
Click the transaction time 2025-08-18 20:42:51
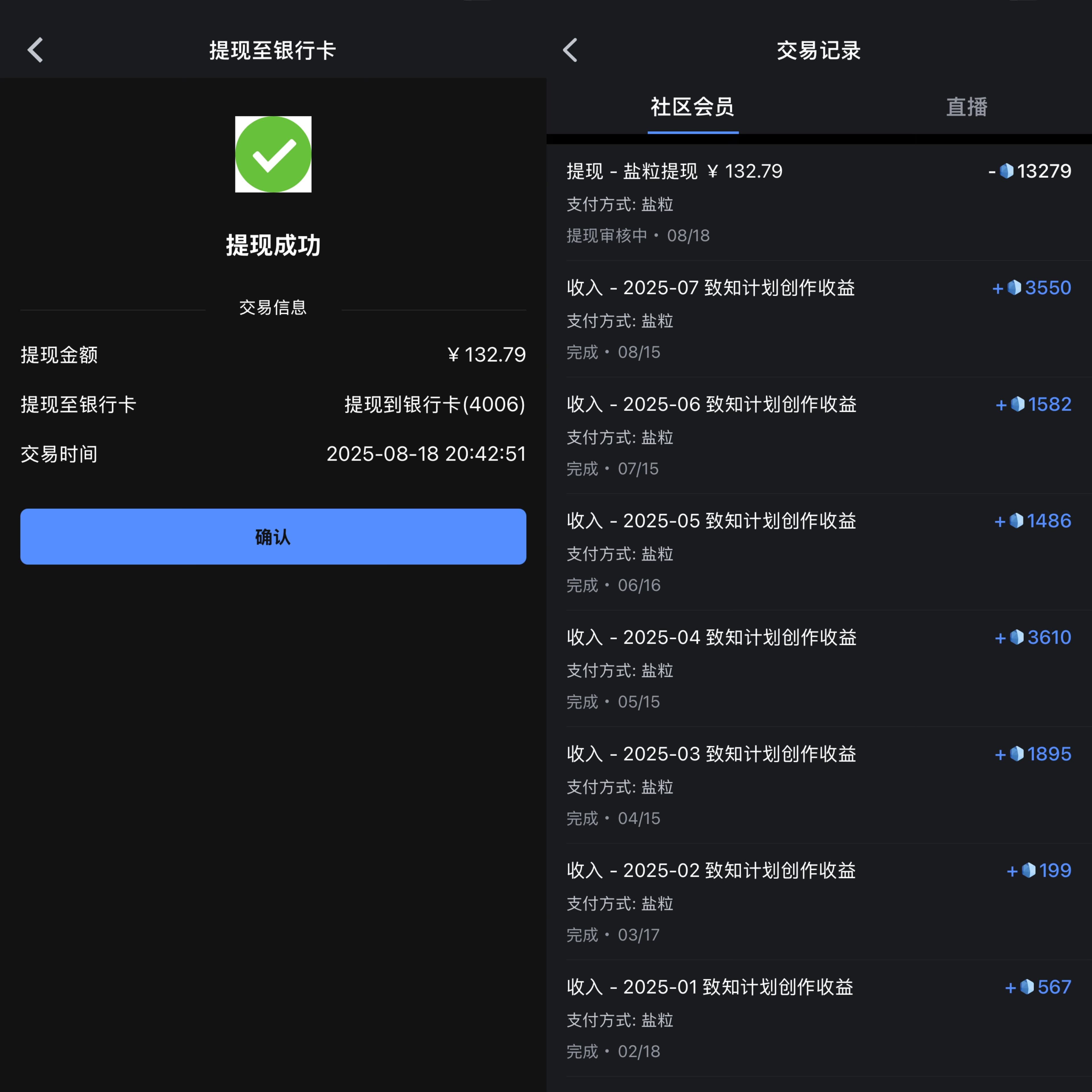click(x=426, y=454)
